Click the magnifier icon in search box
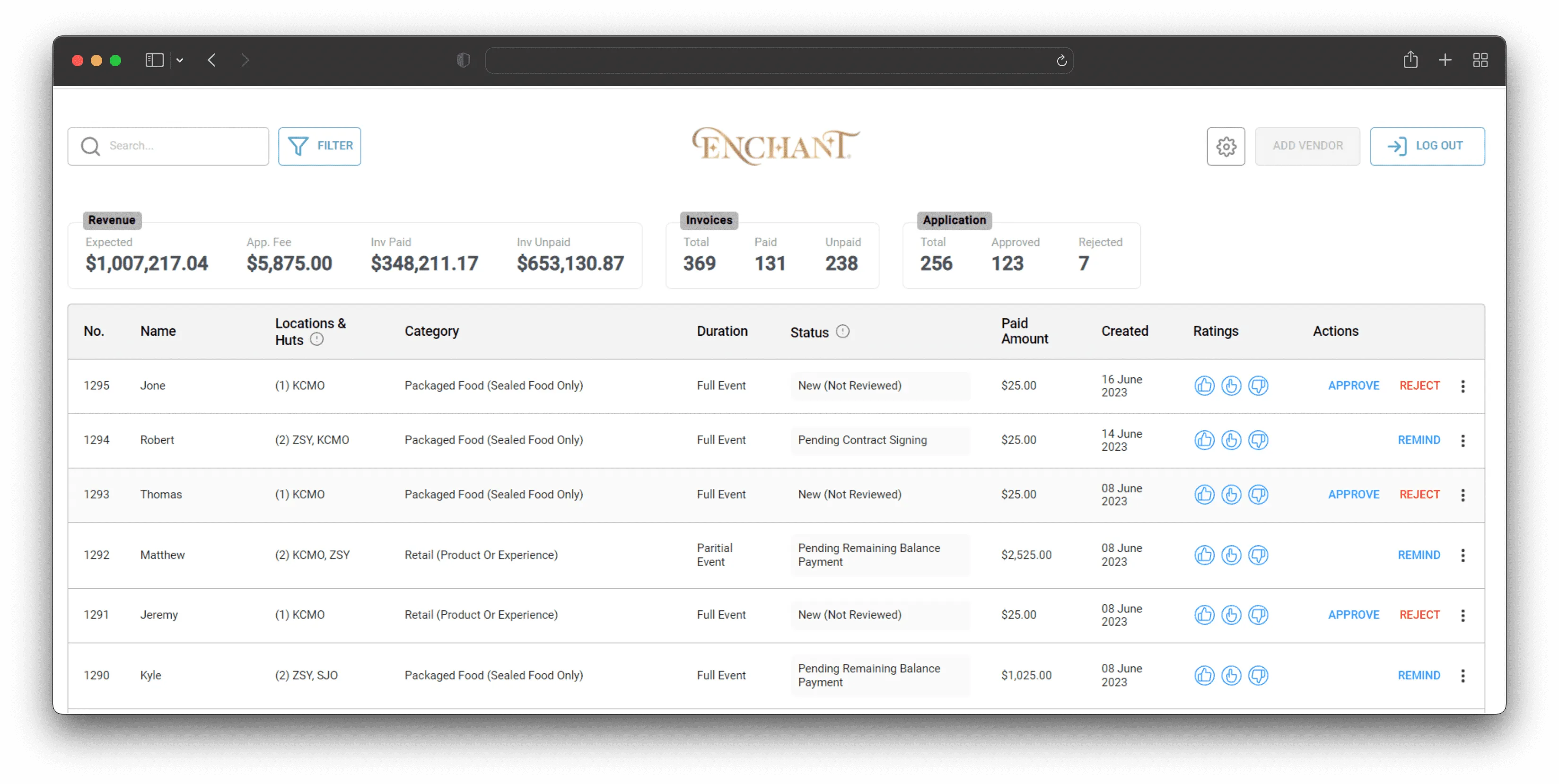Screen dimensions: 1559x784 click(x=90, y=146)
